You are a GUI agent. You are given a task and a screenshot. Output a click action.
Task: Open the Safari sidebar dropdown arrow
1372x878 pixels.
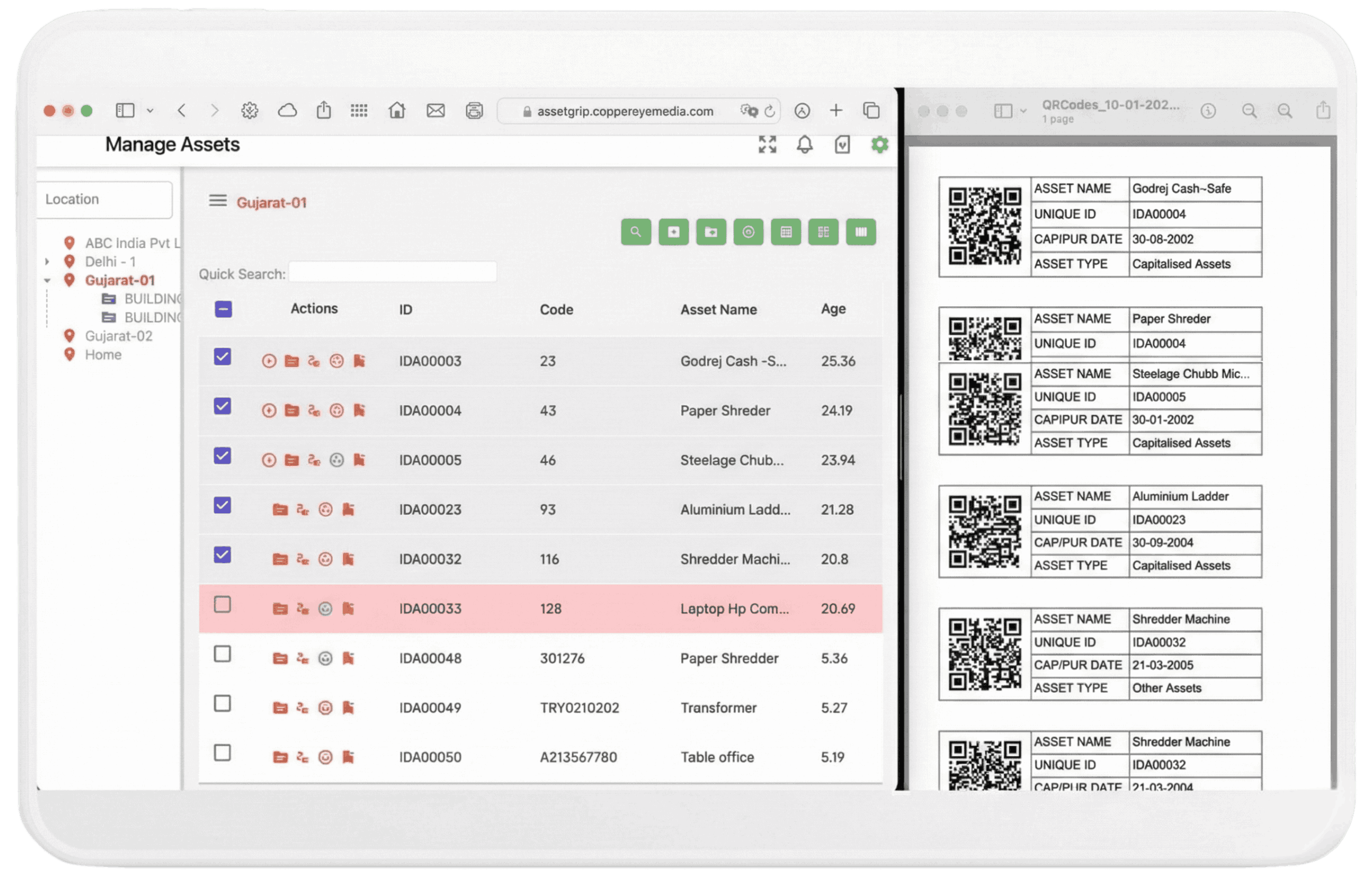point(150,111)
